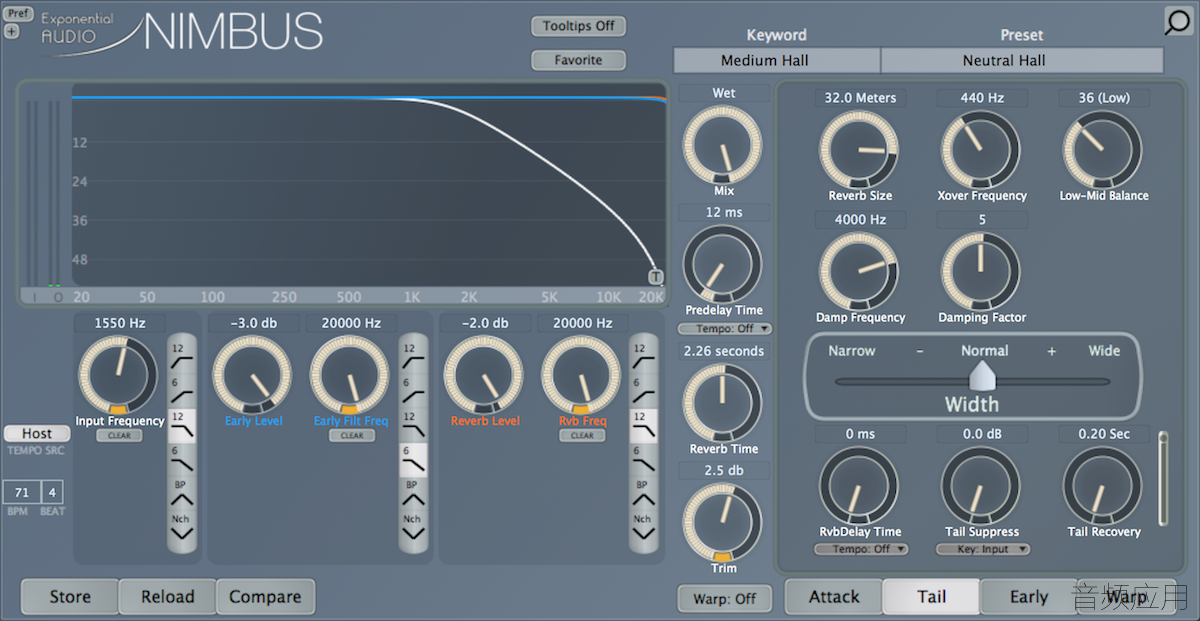Click the Reverb Time value 2.26 seconds
This screenshot has height=621, width=1200.
point(724,351)
